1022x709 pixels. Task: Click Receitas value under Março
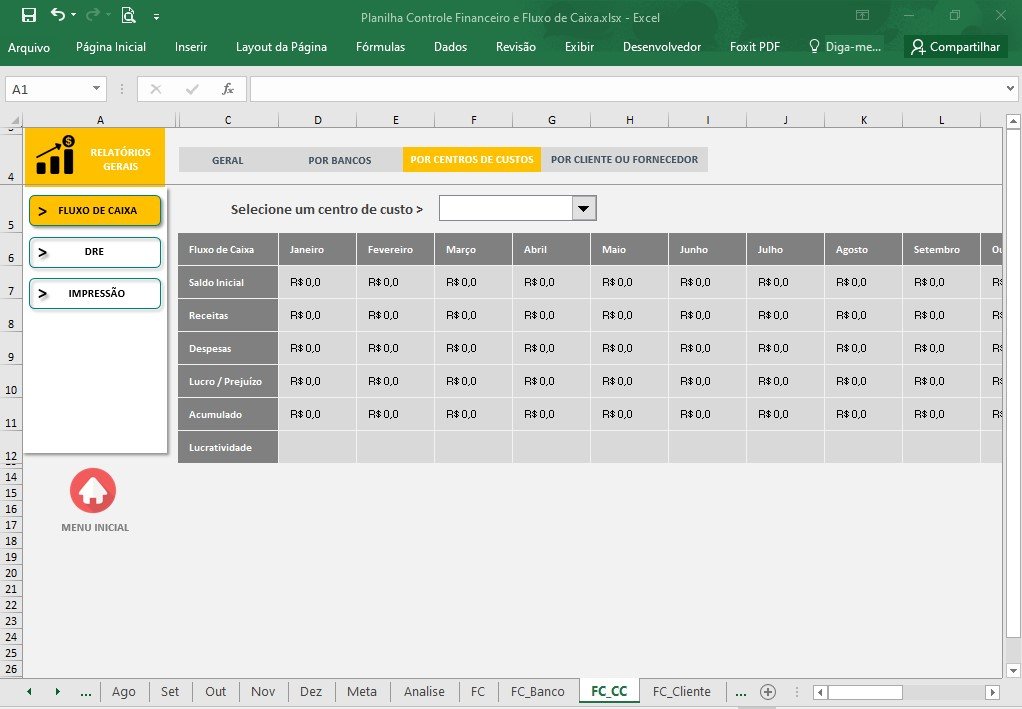click(473, 315)
